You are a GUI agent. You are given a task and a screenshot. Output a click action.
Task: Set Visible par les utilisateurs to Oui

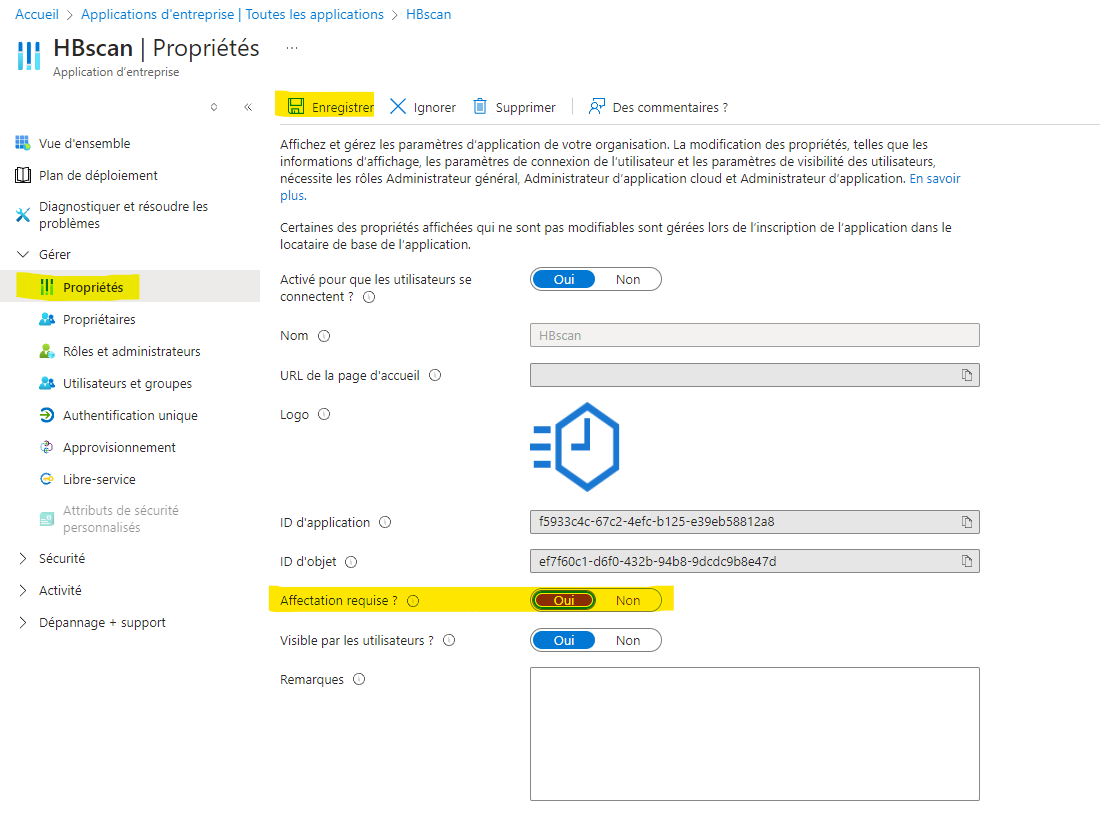coord(563,640)
